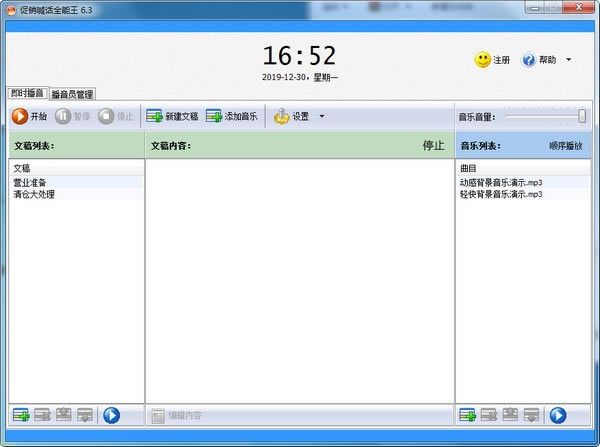
Task: Select the 清仓大处理 script in list
Action: (x=34, y=194)
